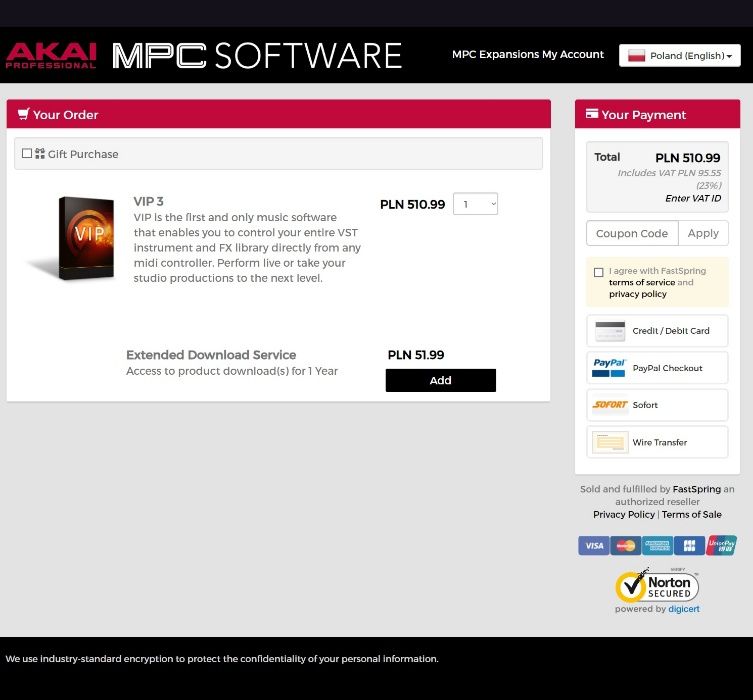Image resolution: width=753 pixels, height=700 pixels.
Task: Open the My Account menu item
Action: pyautogui.click(x=573, y=54)
